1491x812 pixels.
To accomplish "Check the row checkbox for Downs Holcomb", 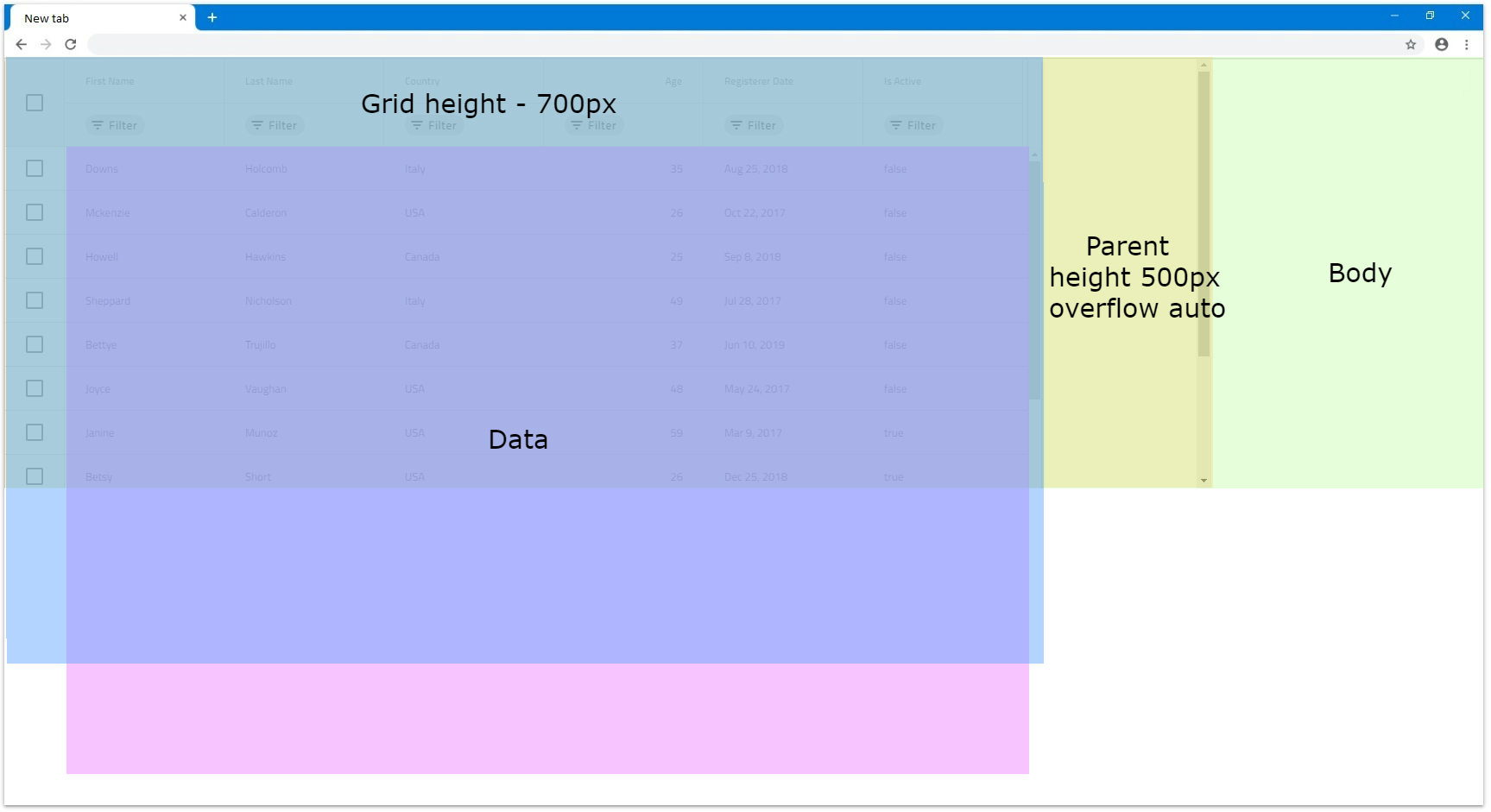I will tap(35, 168).
